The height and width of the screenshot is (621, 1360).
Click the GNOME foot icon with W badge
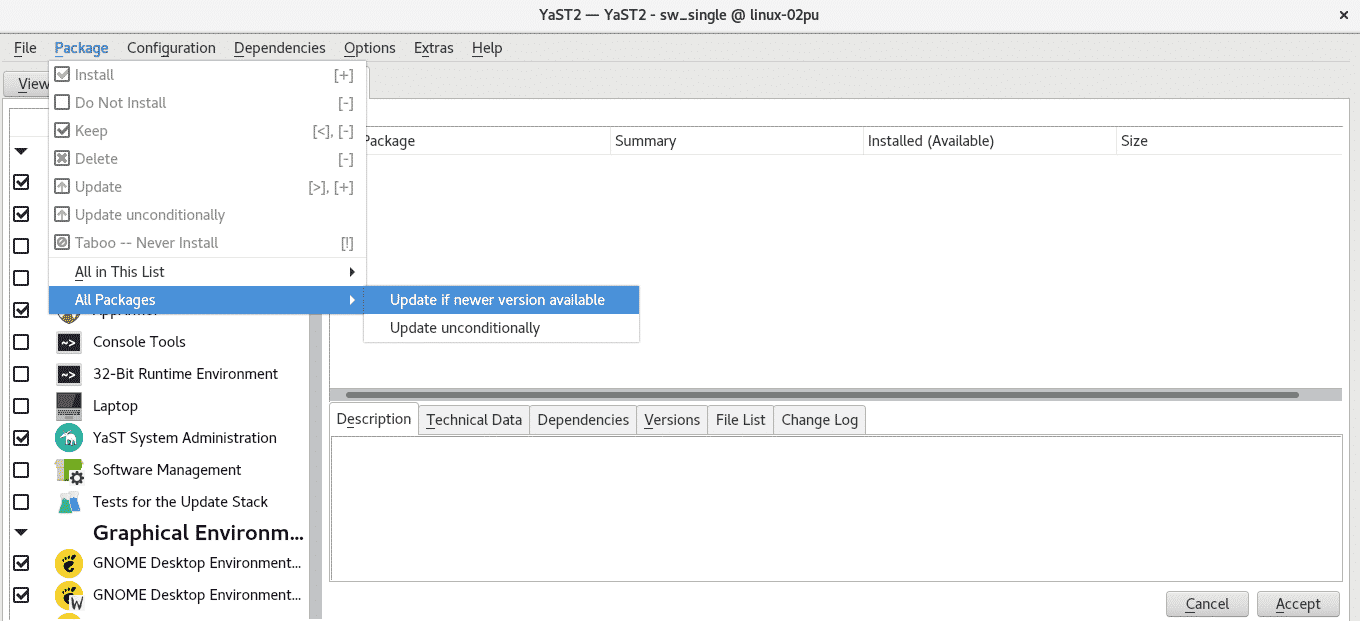click(x=69, y=595)
